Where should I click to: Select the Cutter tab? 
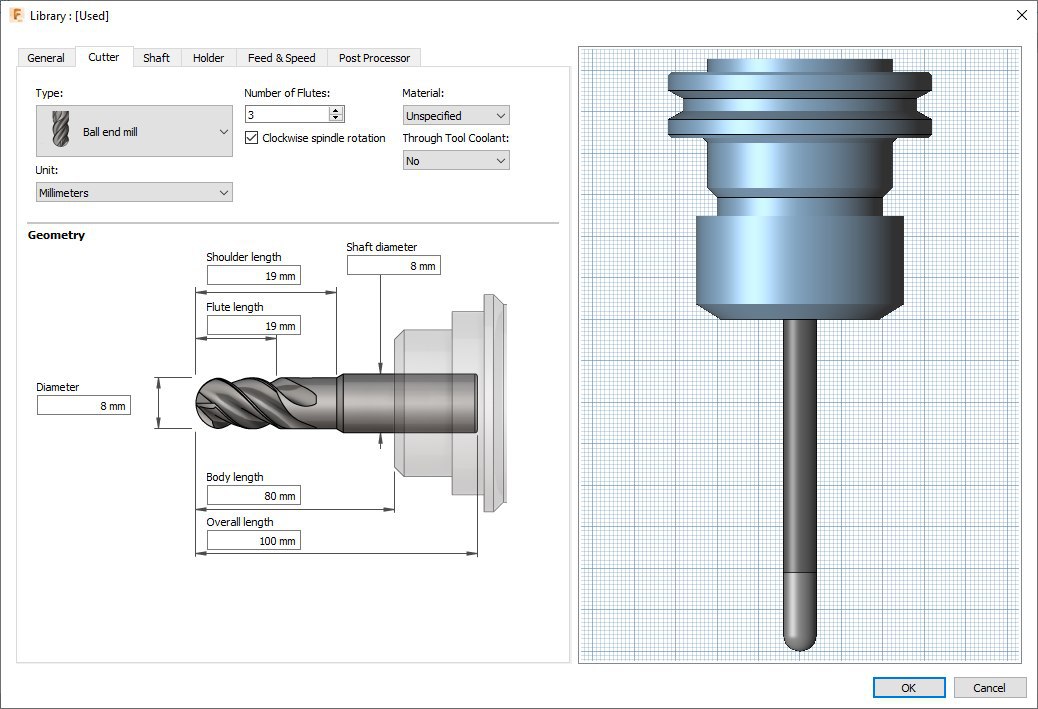(104, 57)
